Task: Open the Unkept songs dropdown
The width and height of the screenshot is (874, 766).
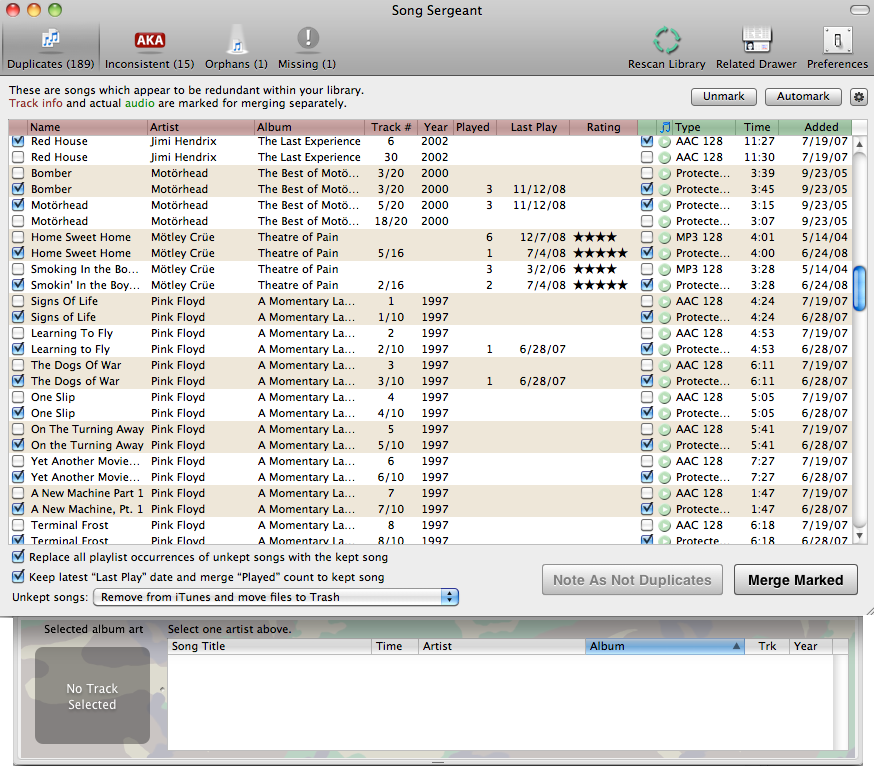Action: click(x=276, y=597)
